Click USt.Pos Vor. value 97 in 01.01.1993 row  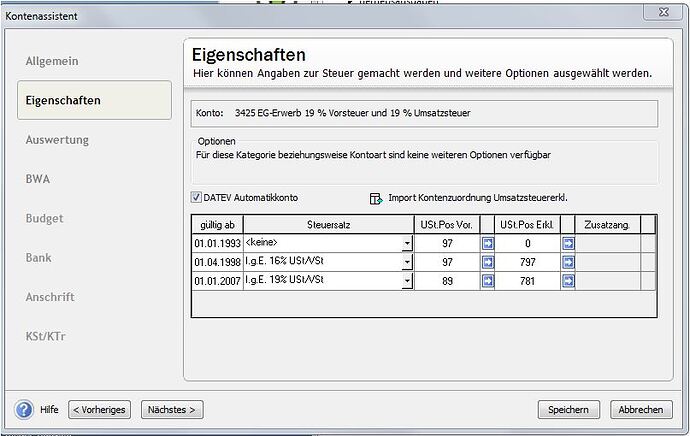447,243
